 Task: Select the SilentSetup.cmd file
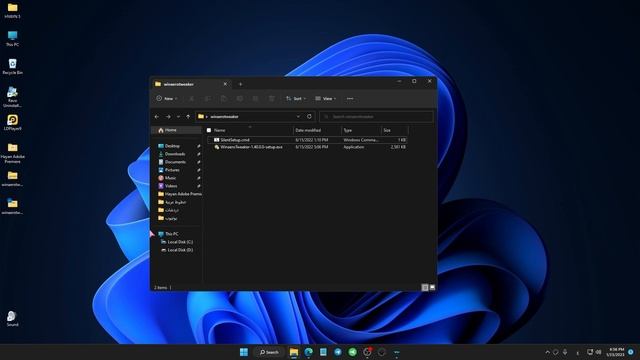click(307, 140)
